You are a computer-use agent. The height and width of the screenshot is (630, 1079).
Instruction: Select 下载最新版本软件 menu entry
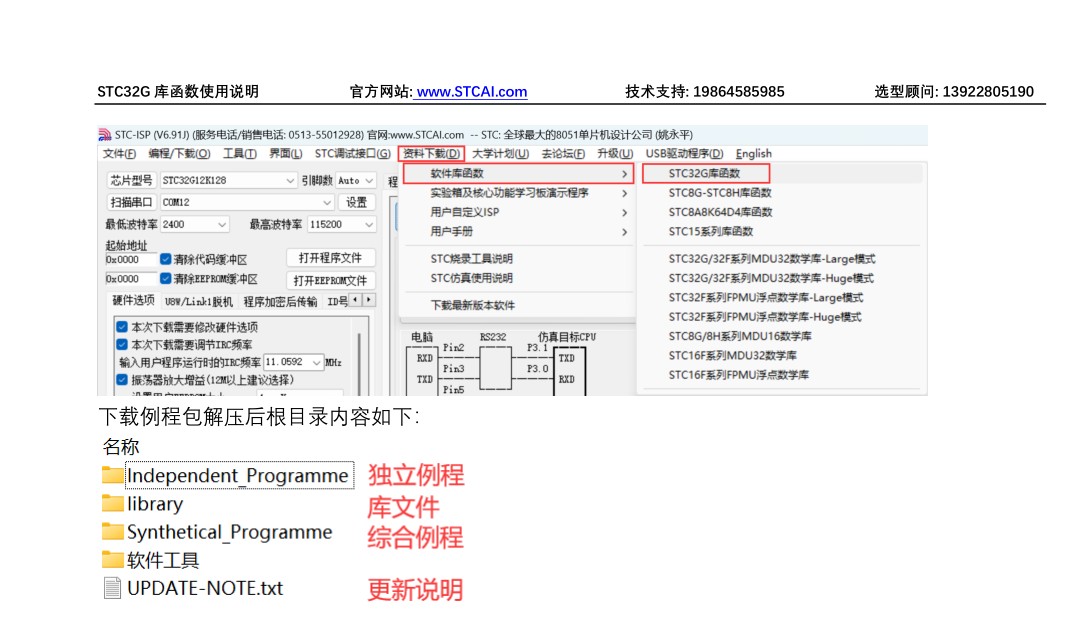(472, 305)
